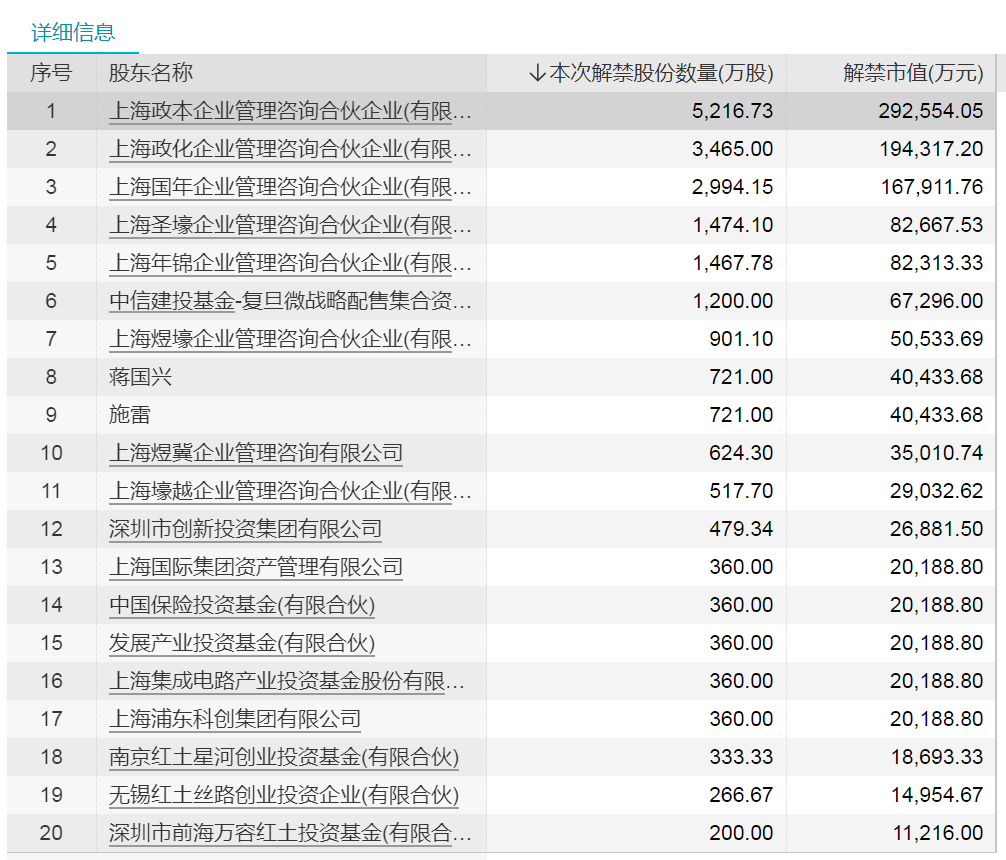The height and width of the screenshot is (860, 1006).
Task: Select share quantity 901.10
Action: (741, 339)
